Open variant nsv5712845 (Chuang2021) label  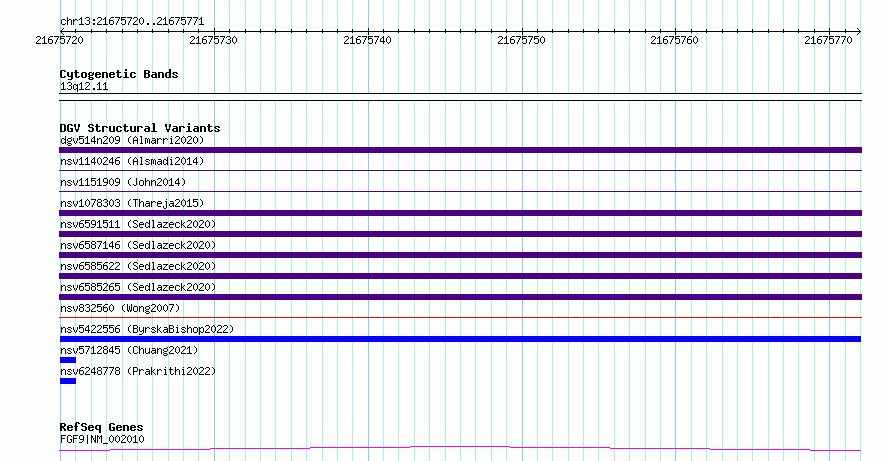(129, 350)
